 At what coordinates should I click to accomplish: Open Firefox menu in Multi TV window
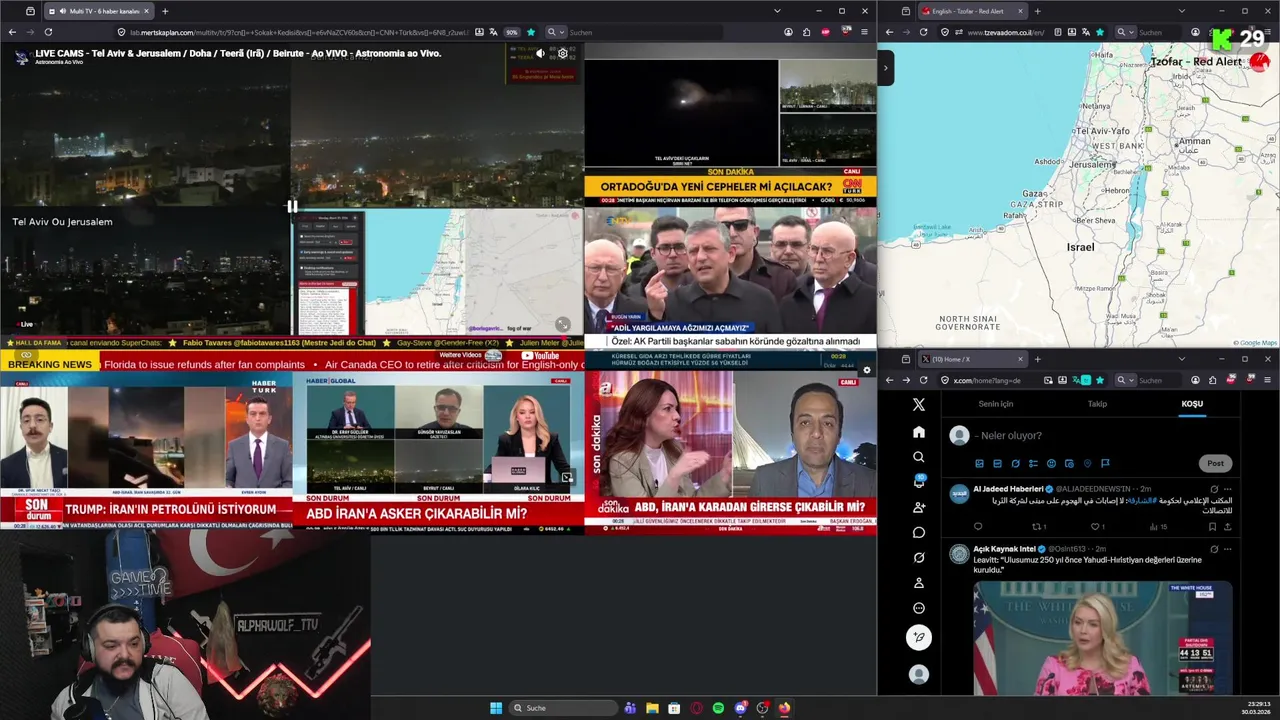tap(865, 32)
